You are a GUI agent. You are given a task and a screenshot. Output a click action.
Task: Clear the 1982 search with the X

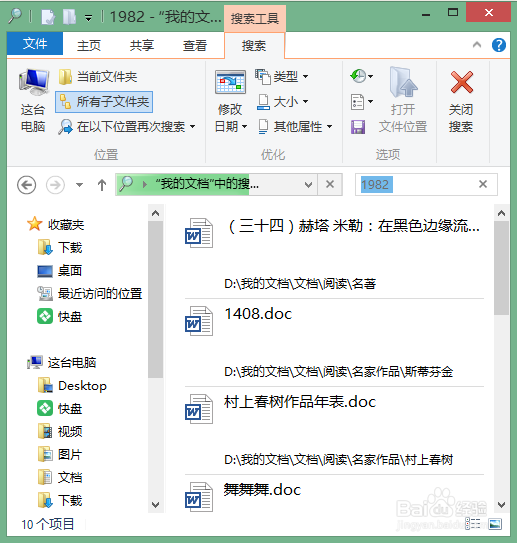coord(483,184)
